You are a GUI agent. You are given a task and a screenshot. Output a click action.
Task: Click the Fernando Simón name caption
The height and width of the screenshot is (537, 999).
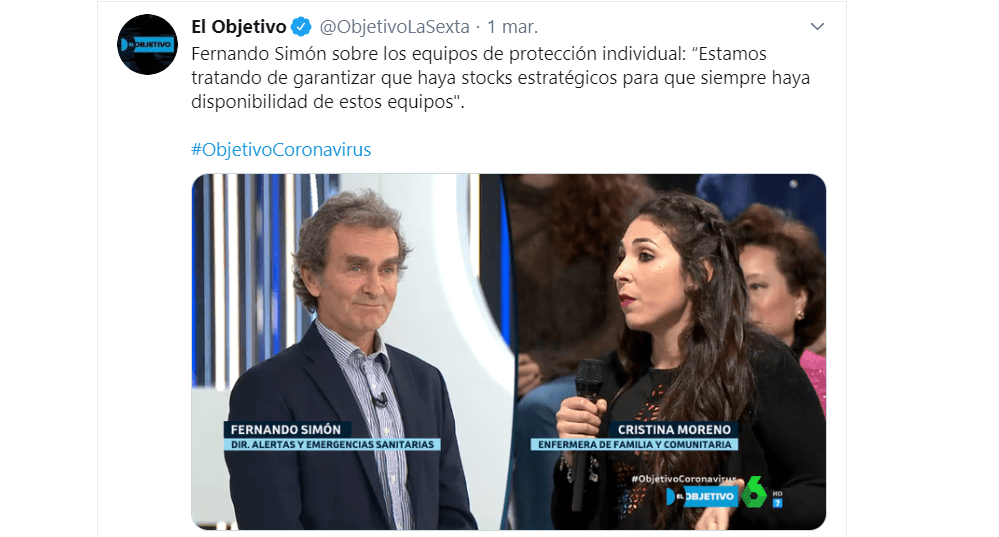tap(285, 429)
